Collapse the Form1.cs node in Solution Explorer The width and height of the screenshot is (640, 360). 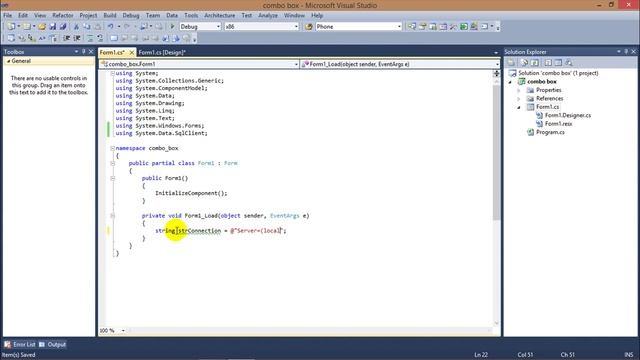[519, 107]
